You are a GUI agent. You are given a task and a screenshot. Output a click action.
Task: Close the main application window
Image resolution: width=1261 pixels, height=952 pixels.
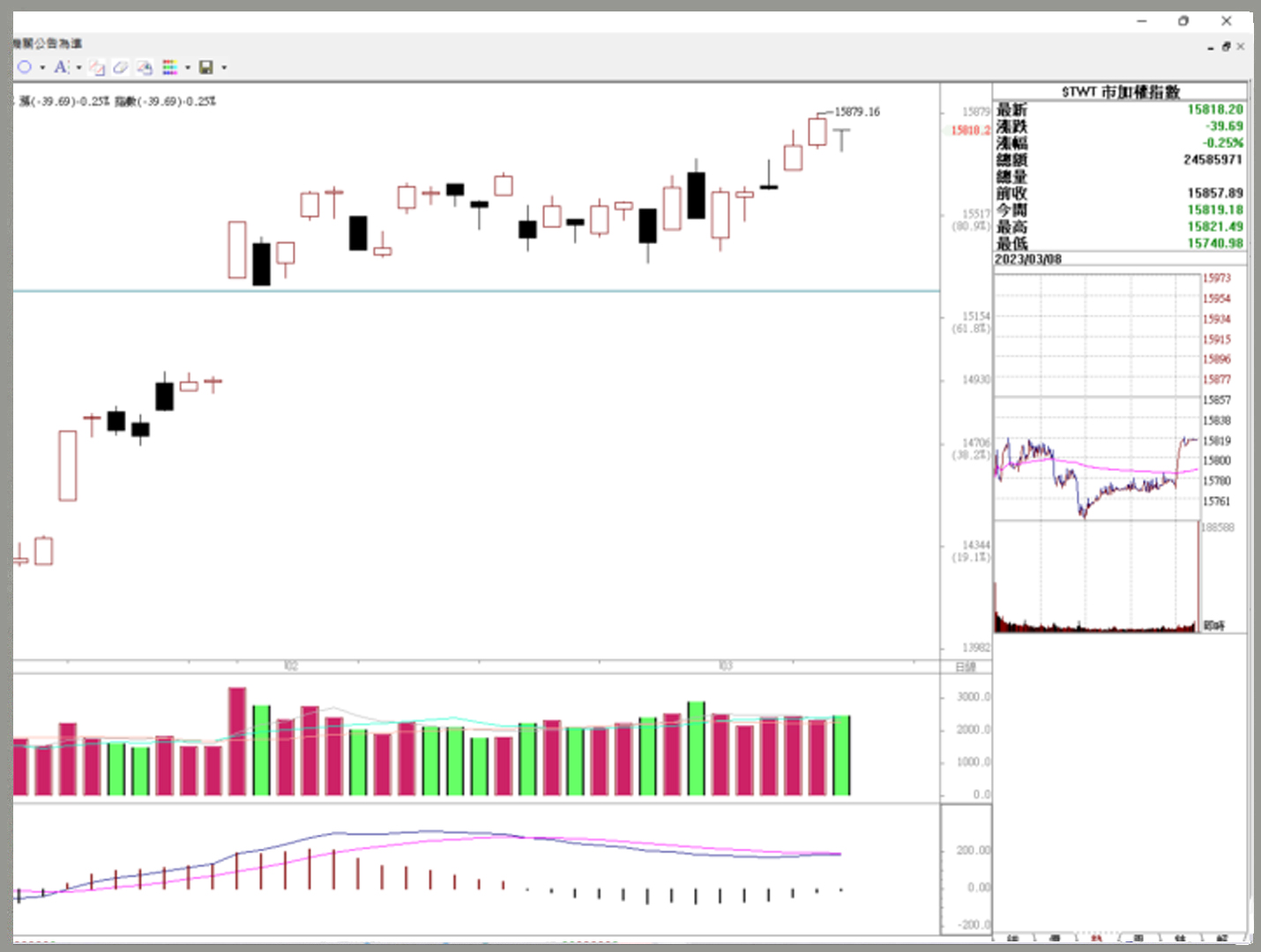click(1226, 20)
